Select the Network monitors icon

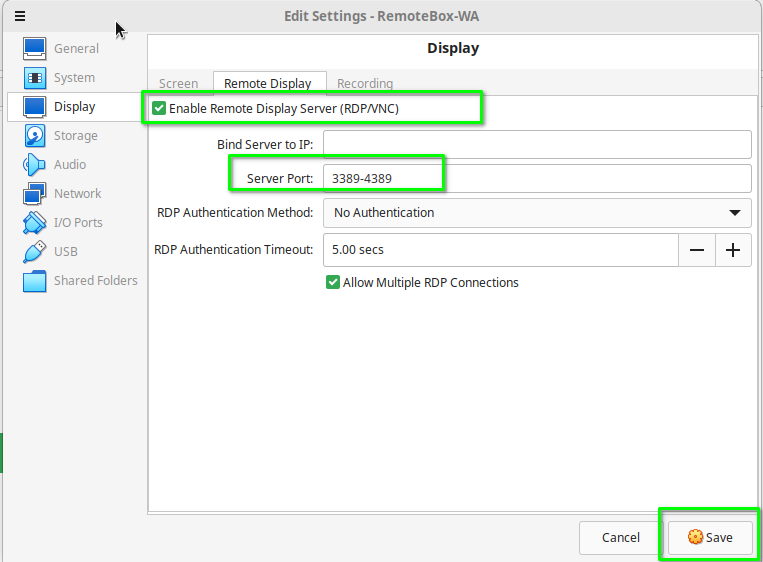(x=35, y=193)
